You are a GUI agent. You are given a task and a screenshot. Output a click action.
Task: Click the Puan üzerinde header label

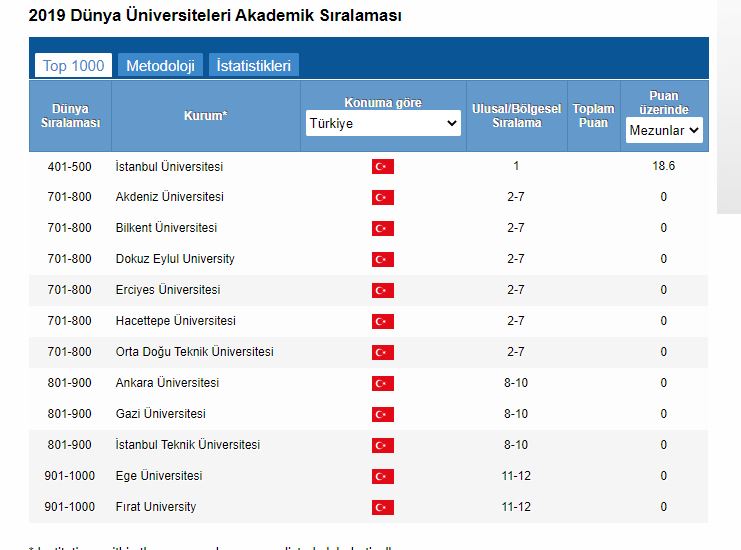pyautogui.click(x=664, y=103)
